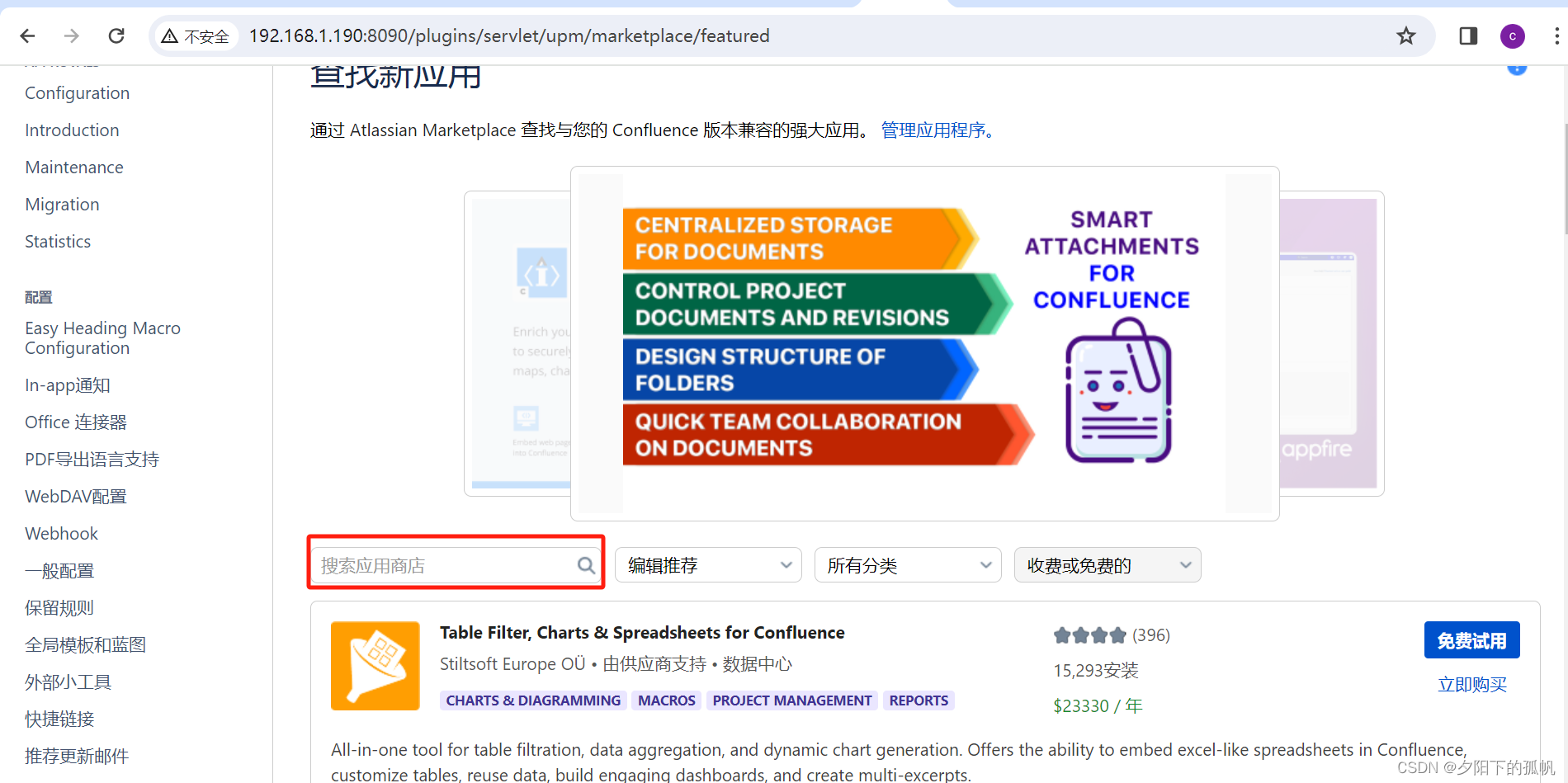The height and width of the screenshot is (783, 1568).
Task: Open the browser side panel icon
Action: point(1468,35)
